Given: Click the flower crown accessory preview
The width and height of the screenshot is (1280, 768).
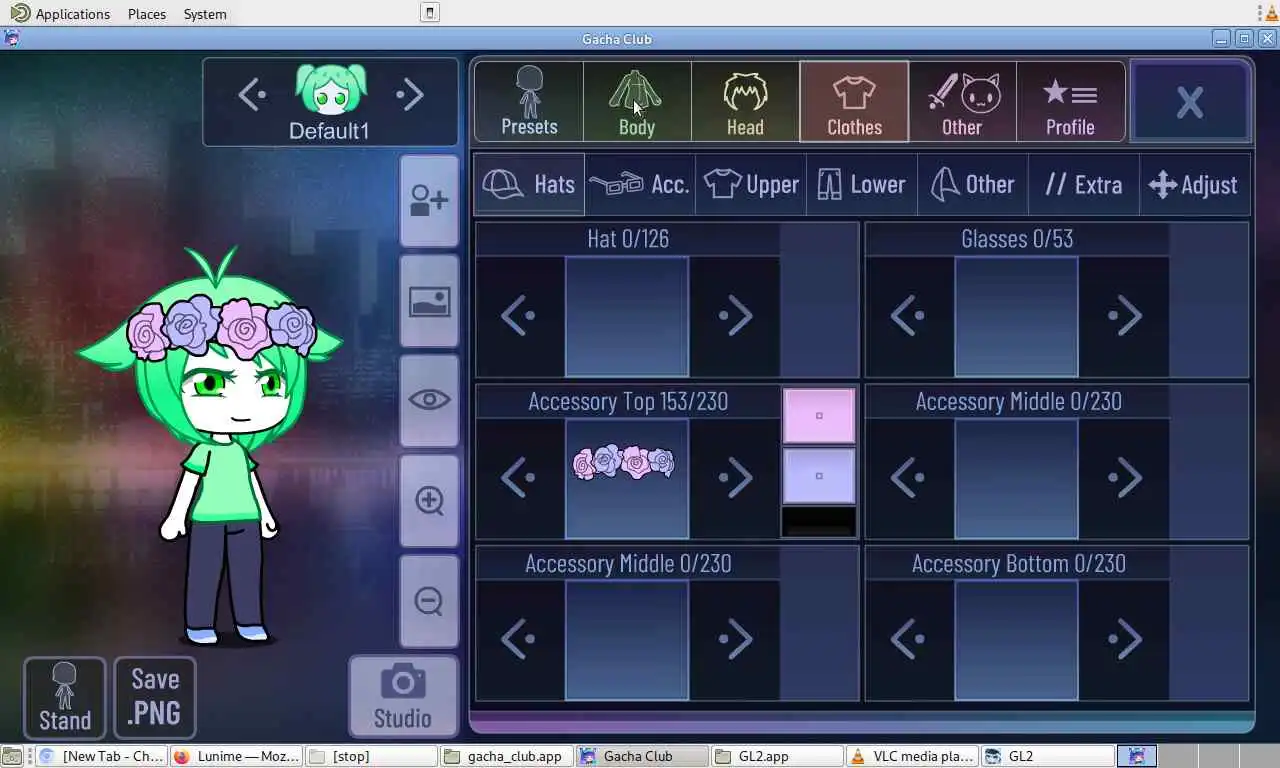Looking at the screenshot, I should pos(627,478).
